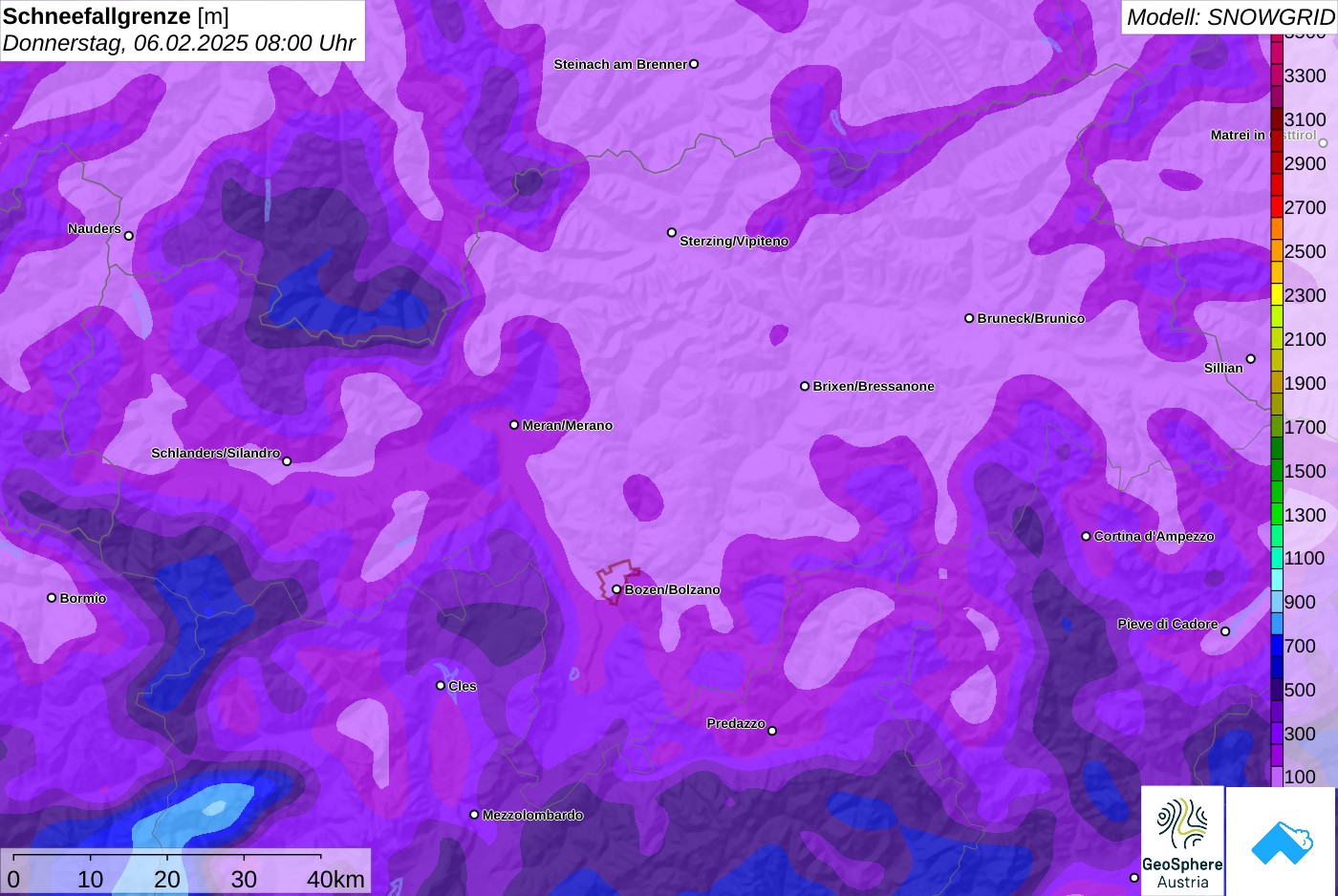The image size is (1338, 896).
Task: Click the legend value 1900
Action: point(1306,383)
